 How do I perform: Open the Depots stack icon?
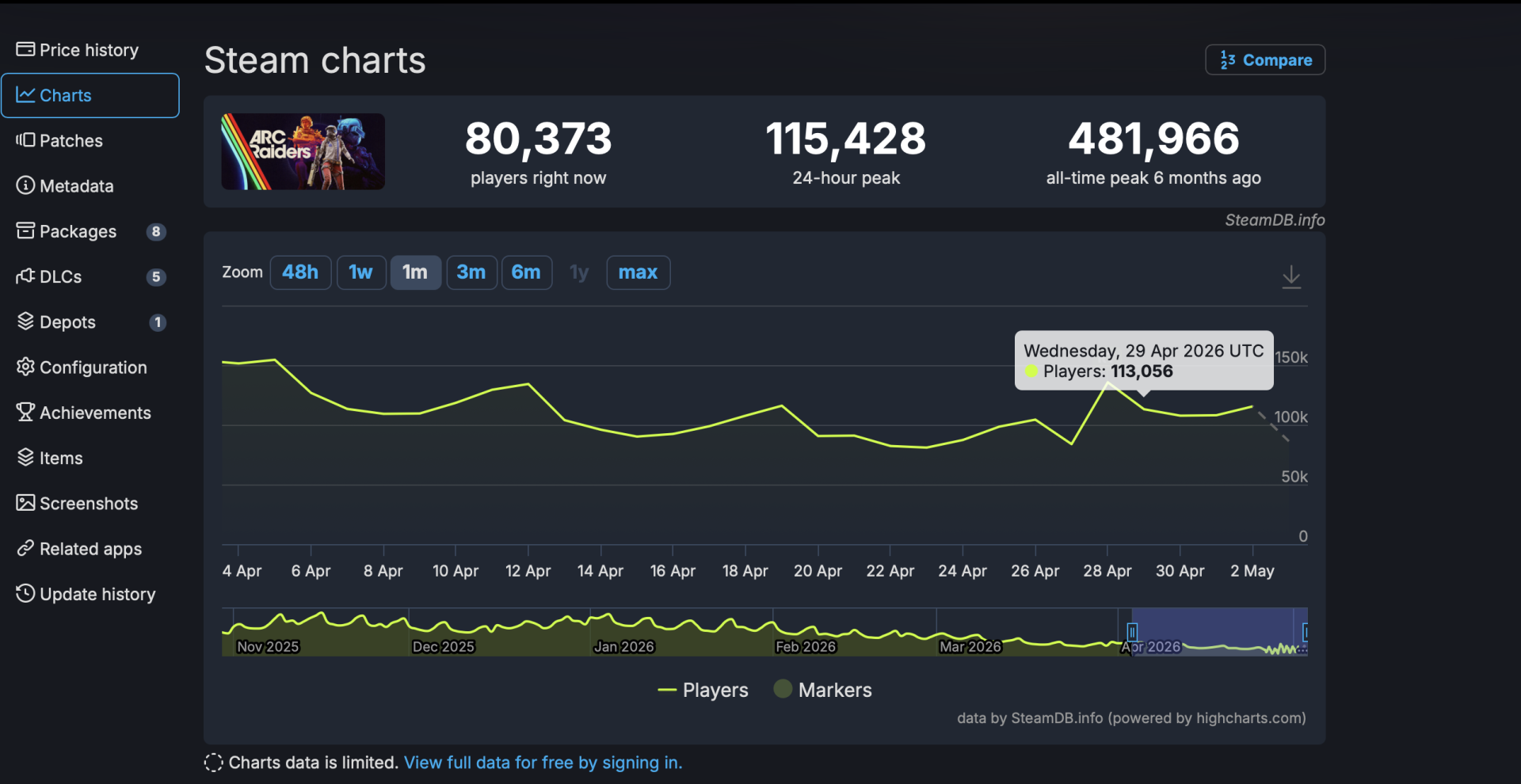point(25,322)
